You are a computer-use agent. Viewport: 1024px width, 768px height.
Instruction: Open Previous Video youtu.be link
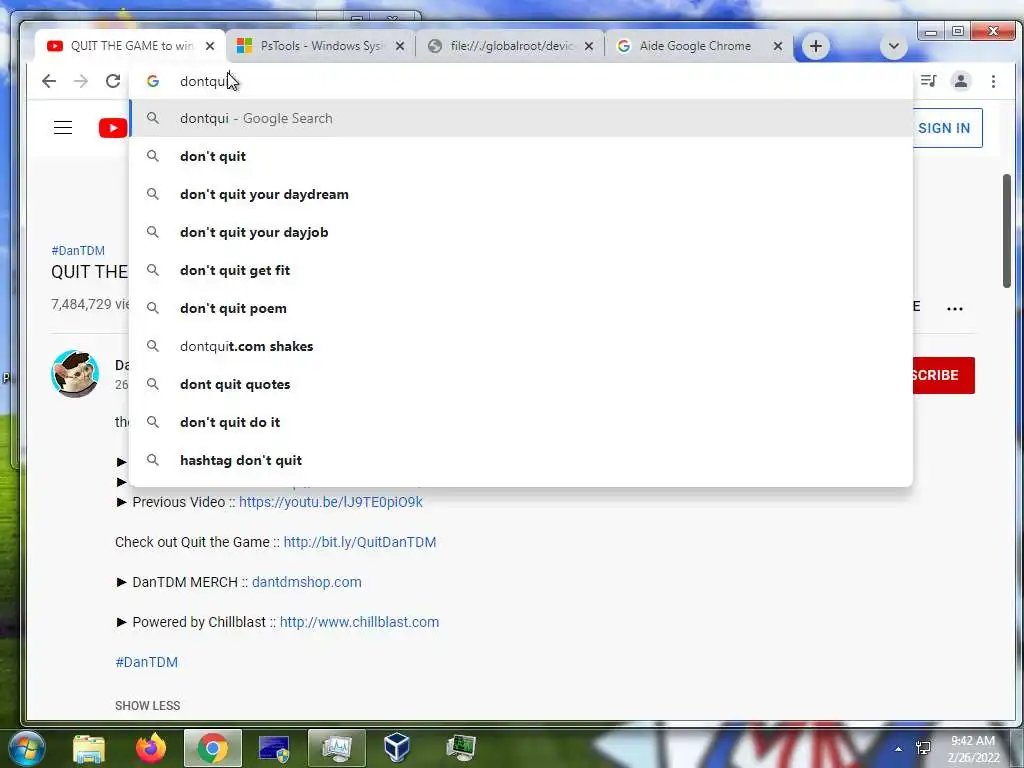pos(330,502)
